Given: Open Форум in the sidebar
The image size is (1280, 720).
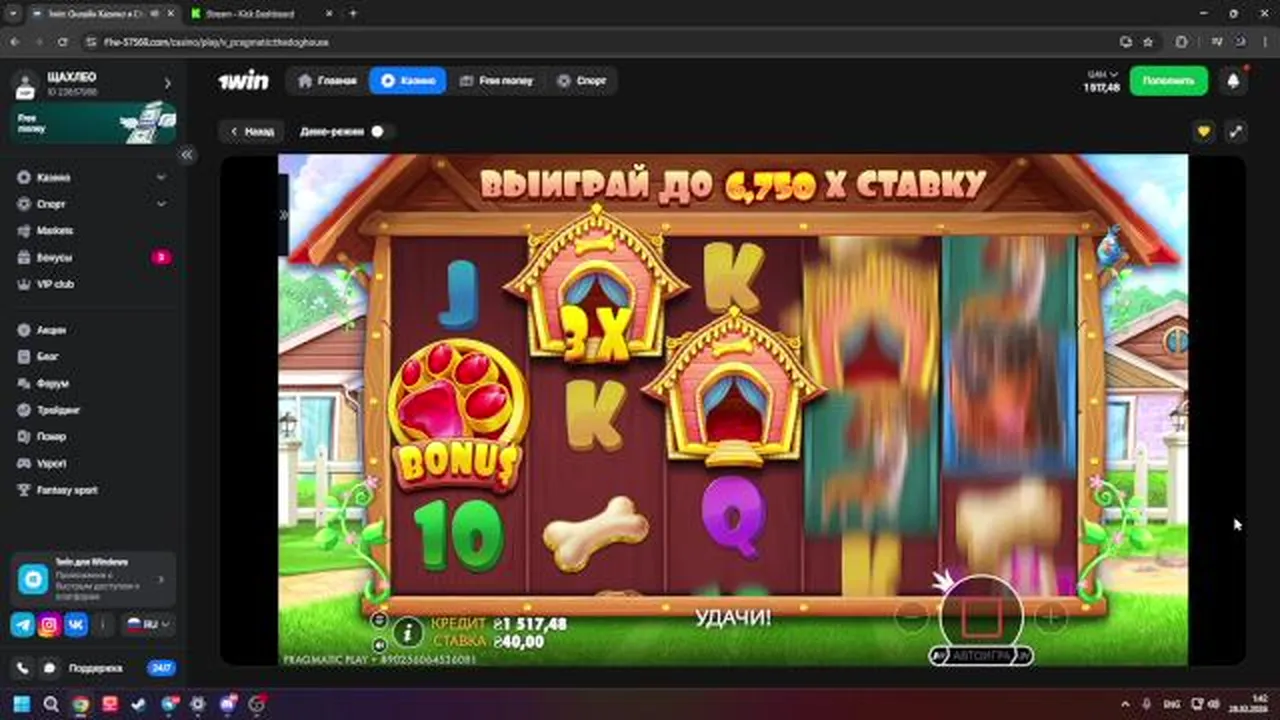Looking at the screenshot, I should click(93, 383).
